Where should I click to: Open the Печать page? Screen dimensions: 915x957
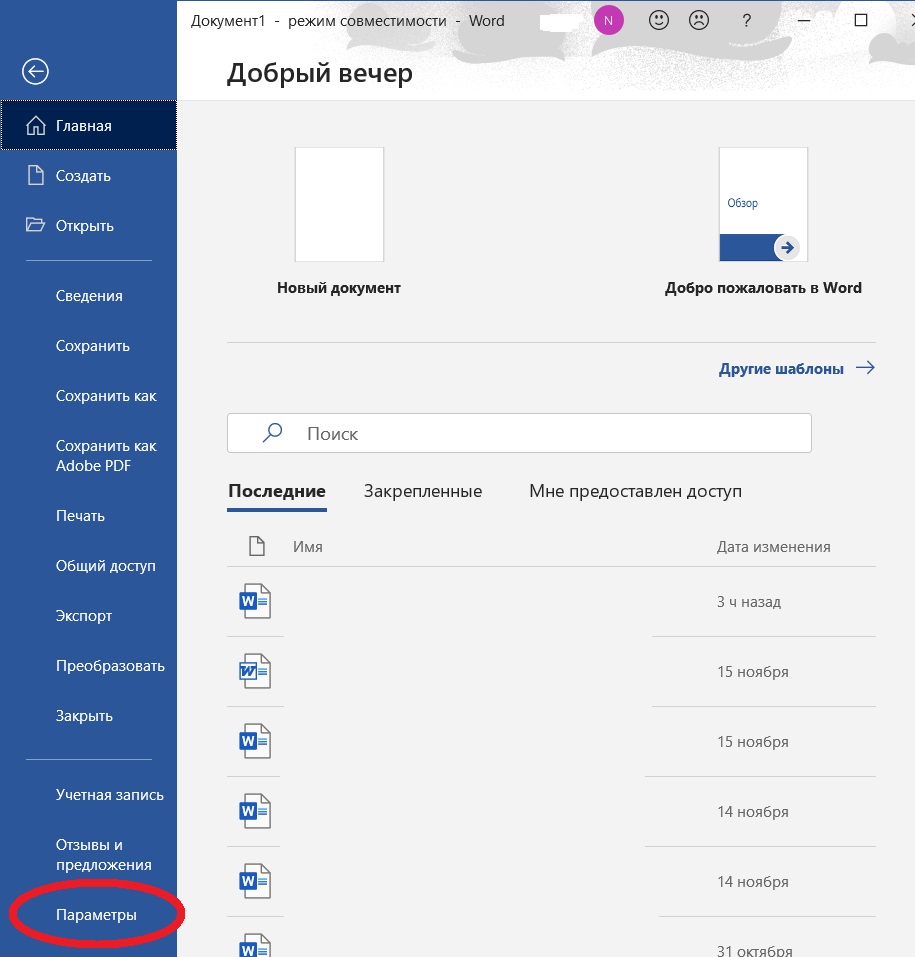[81, 516]
